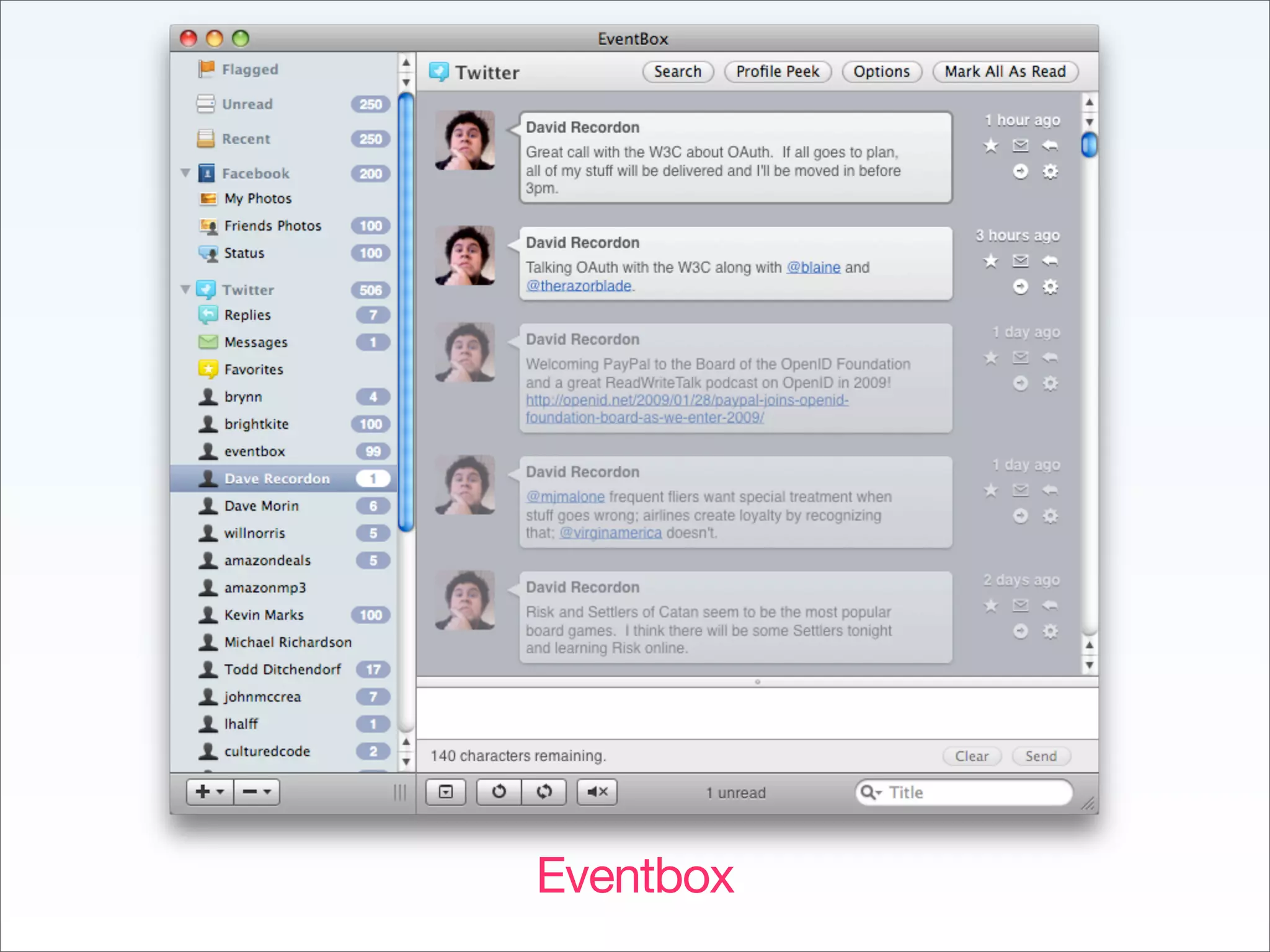Click the refresh icon in the bottom toolbar
This screenshot has width=1270, height=952.
point(499,791)
